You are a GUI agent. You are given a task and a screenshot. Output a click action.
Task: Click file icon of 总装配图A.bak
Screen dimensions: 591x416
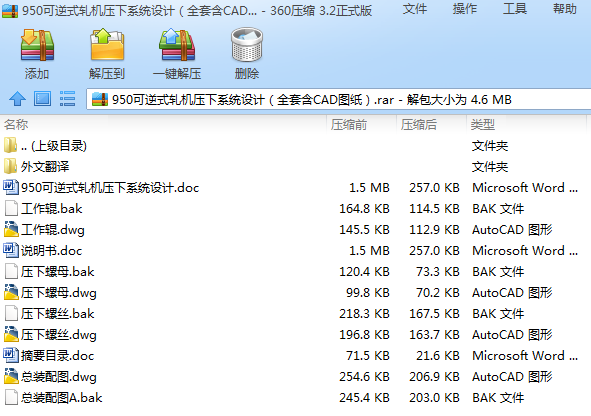[x=11, y=397]
